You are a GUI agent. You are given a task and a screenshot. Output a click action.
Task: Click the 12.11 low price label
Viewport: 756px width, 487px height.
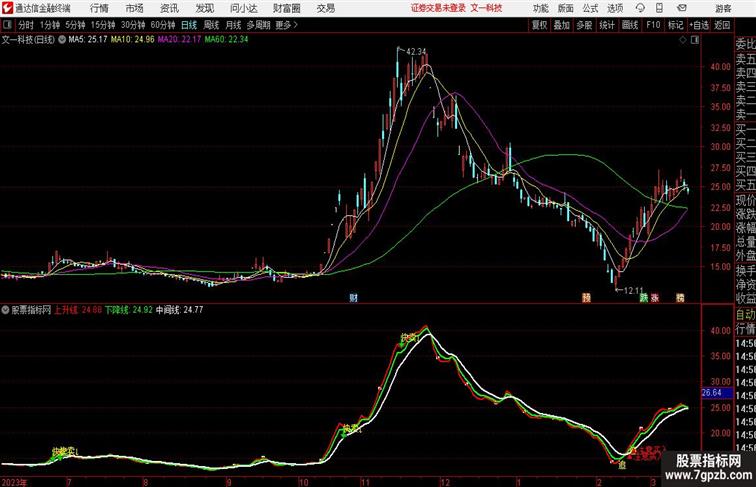(x=634, y=290)
